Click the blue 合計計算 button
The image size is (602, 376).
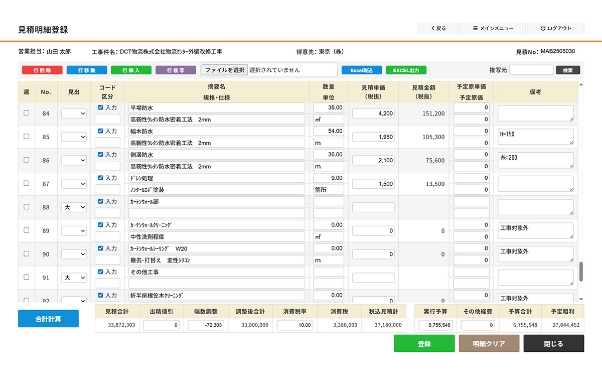[48, 319]
